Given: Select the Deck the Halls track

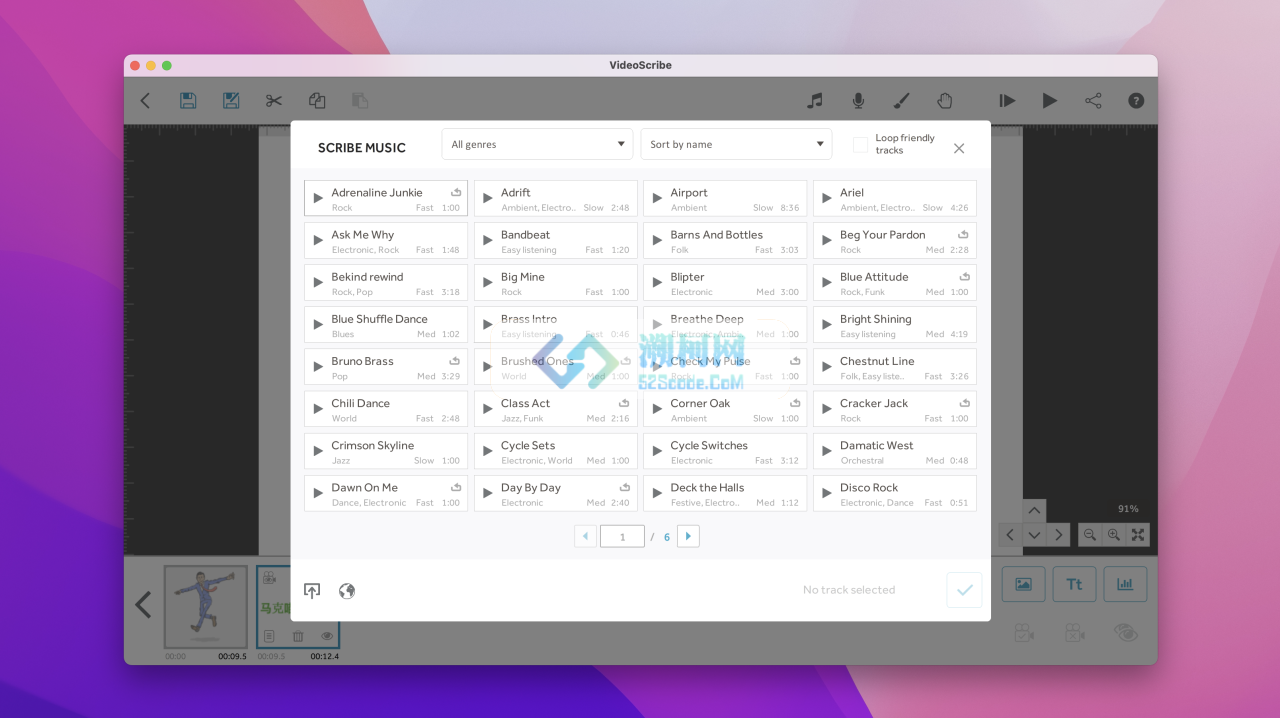Looking at the screenshot, I should (x=725, y=493).
